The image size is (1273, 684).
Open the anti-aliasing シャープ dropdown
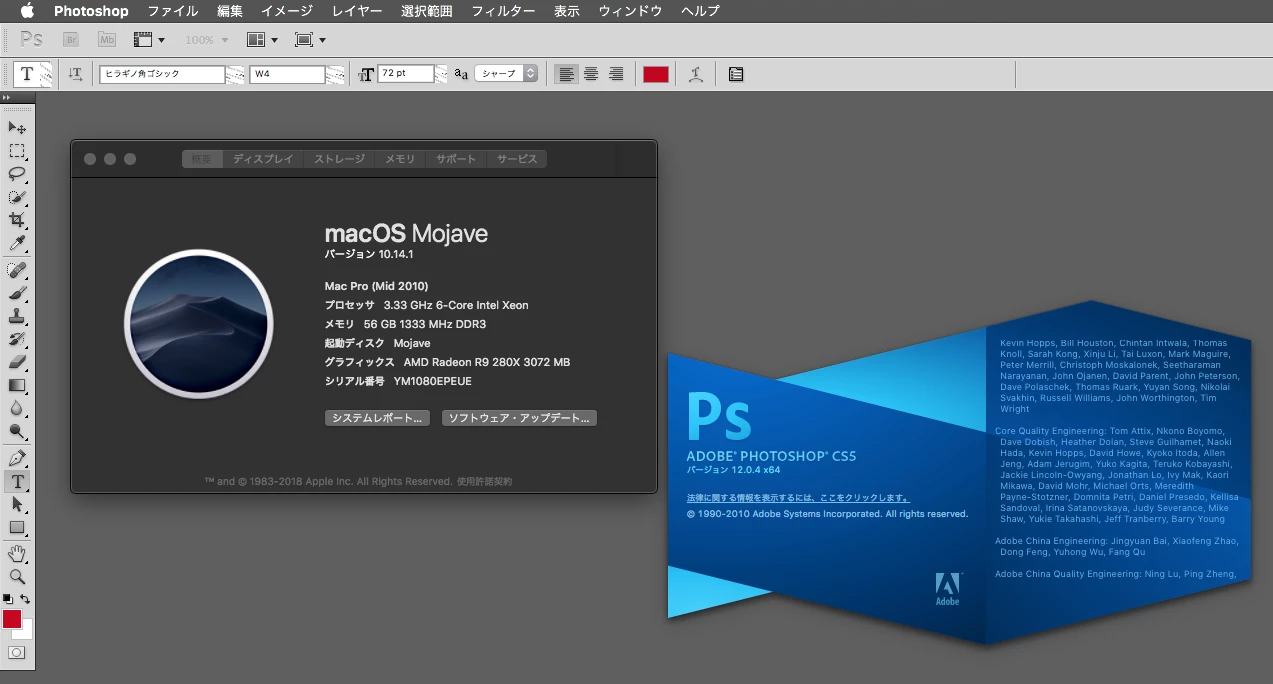click(x=506, y=74)
